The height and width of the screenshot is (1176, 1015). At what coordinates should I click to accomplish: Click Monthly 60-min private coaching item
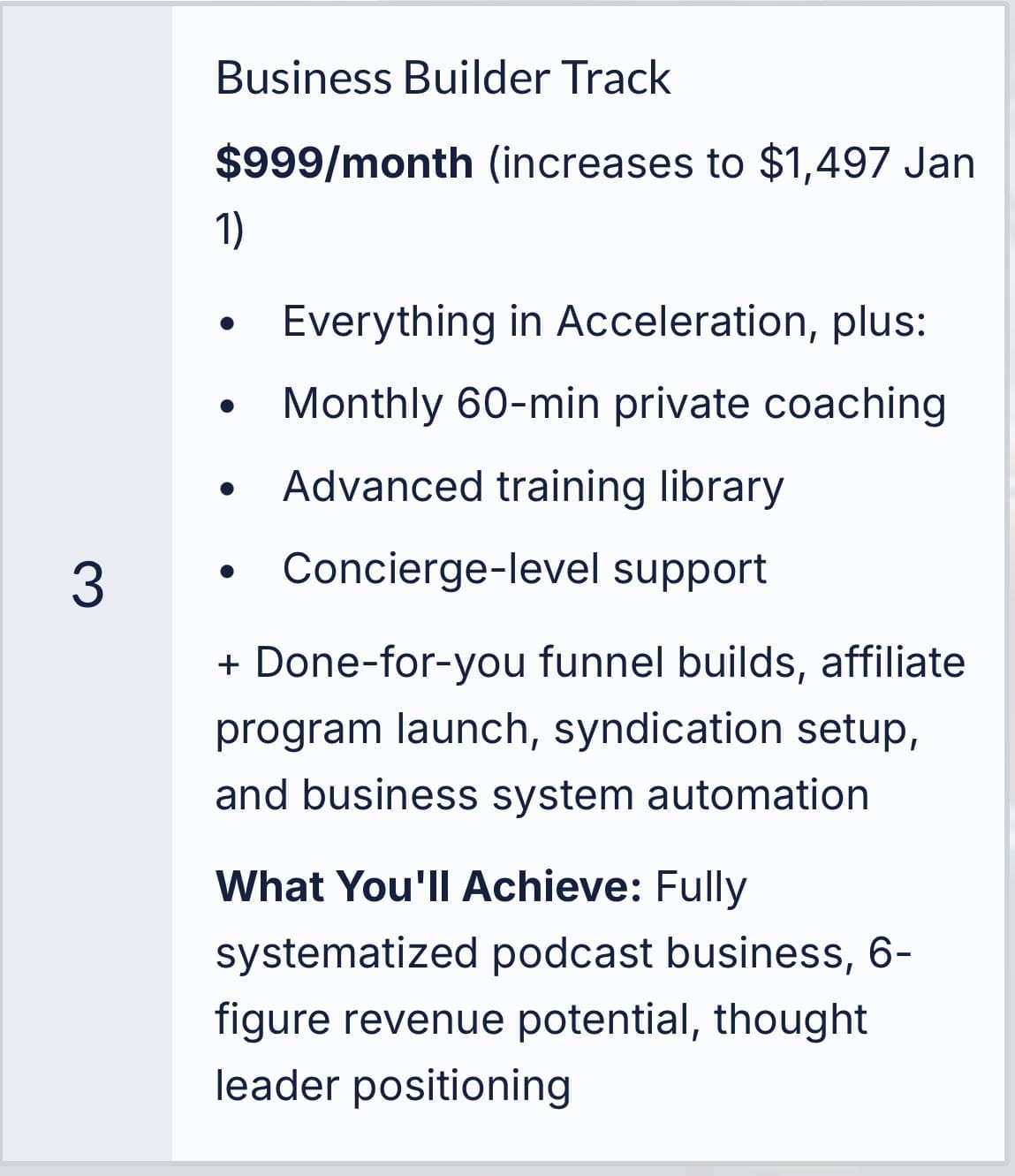pyautogui.click(x=613, y=404)
